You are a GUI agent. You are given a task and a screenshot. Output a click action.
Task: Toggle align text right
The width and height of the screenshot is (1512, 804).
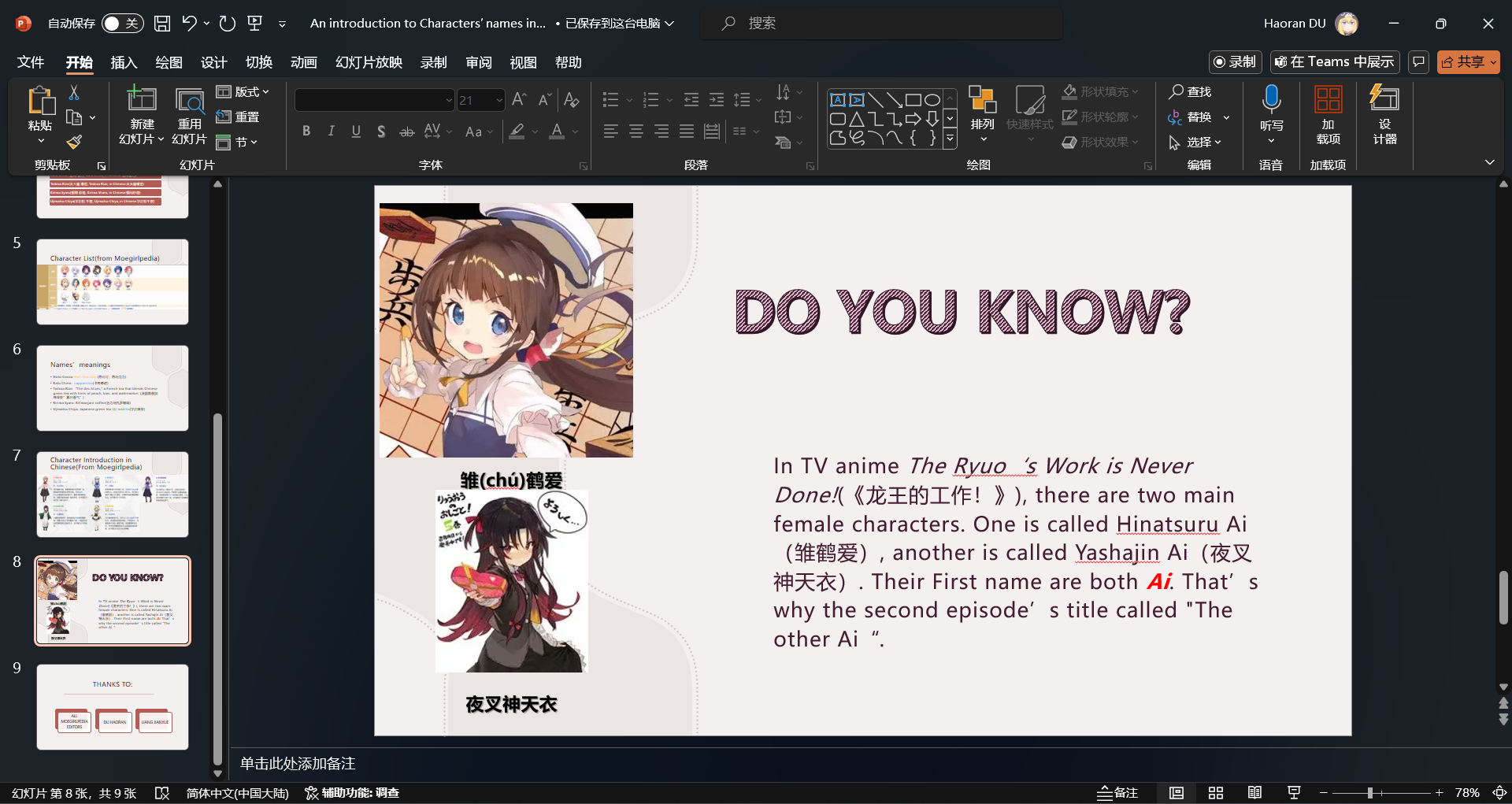pyautogui.click(x=661, y=132)
